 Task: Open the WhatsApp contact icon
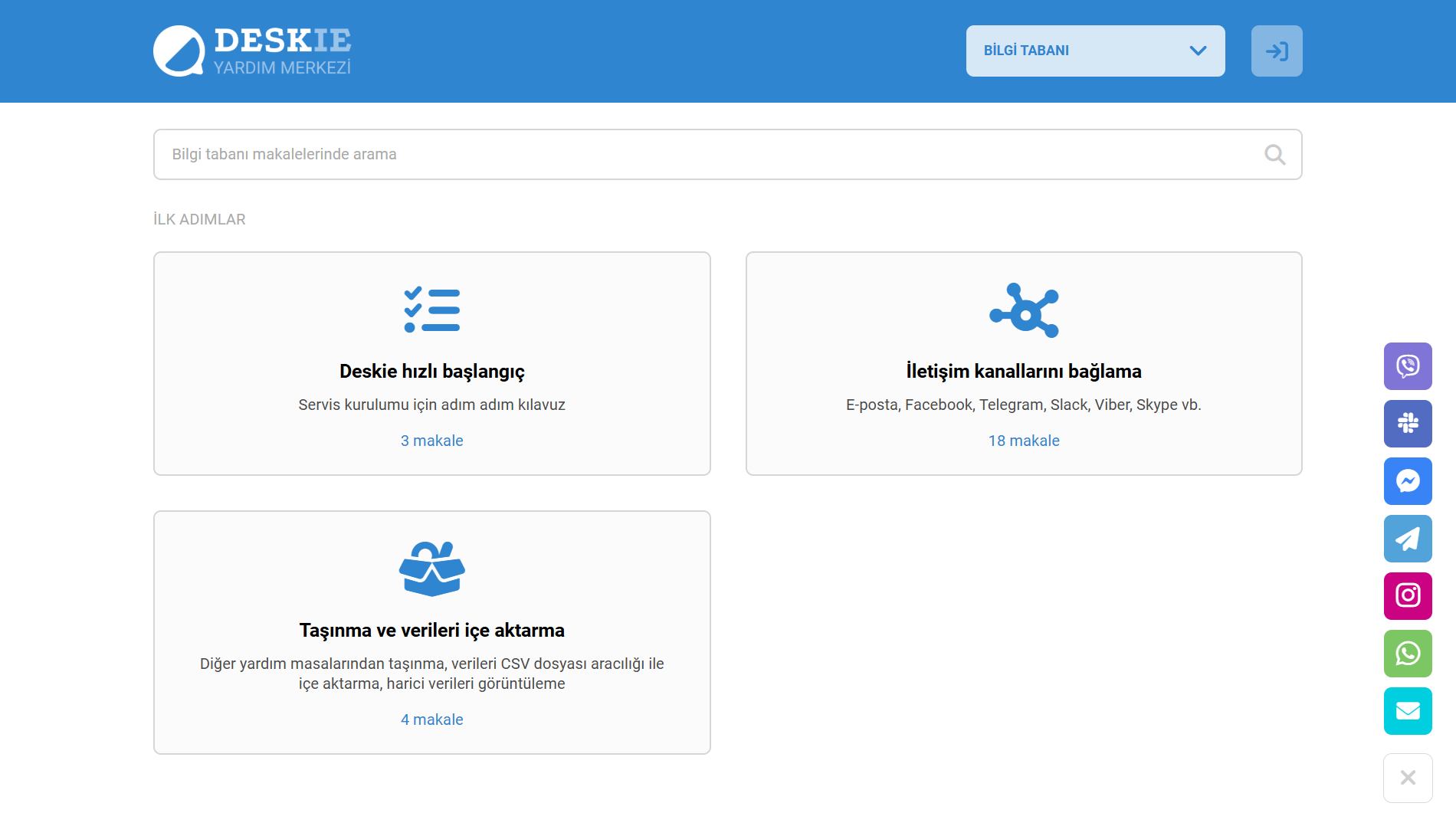[x=1408, y=654]
